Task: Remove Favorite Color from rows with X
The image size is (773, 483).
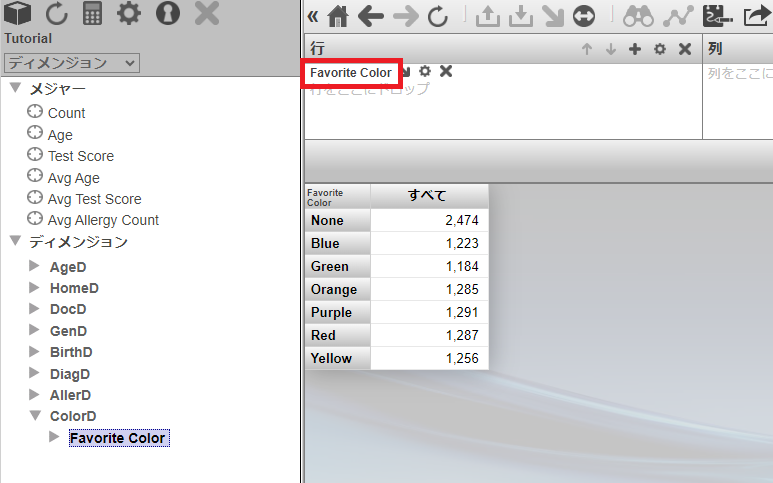Action: 446,71
